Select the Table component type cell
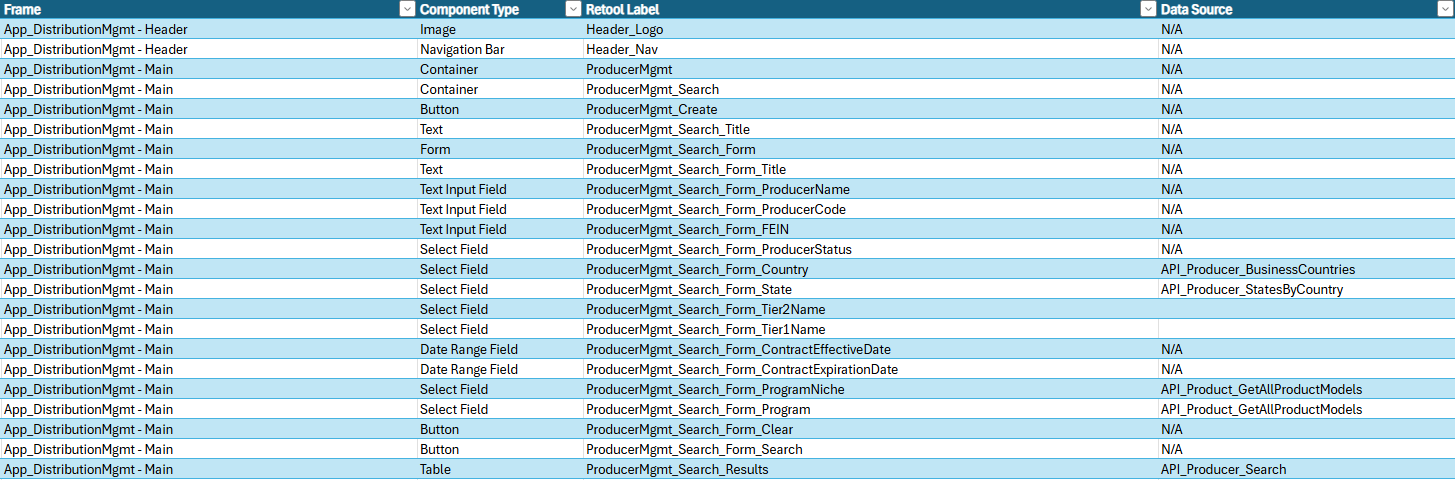 tap(499, 469)
